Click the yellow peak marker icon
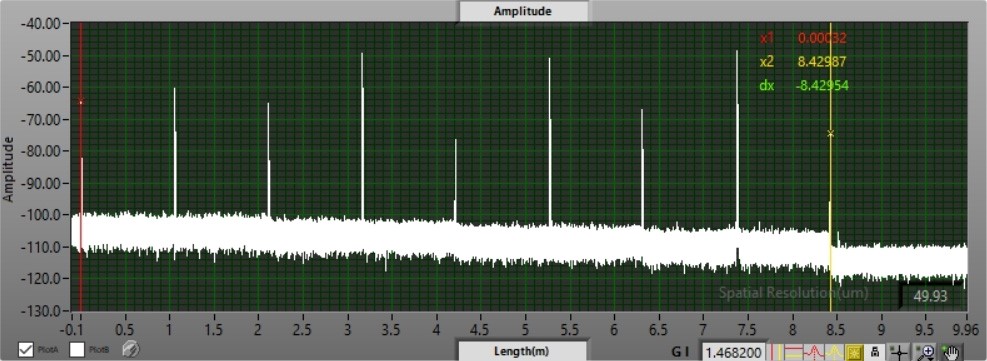Viewport: 987px width, 361px height. coord(835,351)
